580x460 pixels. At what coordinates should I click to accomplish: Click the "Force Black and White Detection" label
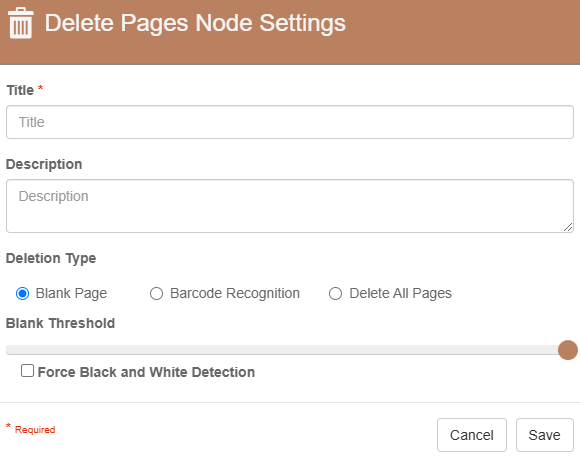click(x=146, y=372)
